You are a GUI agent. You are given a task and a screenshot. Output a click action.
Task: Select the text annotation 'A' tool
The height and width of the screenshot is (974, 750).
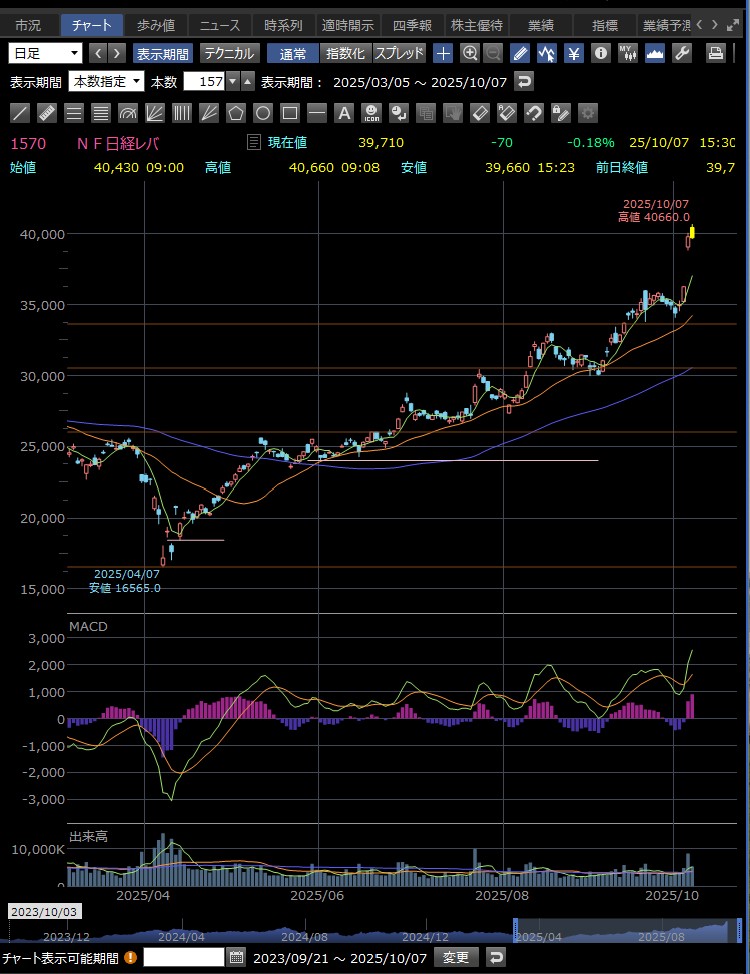(x=344, y=113)
